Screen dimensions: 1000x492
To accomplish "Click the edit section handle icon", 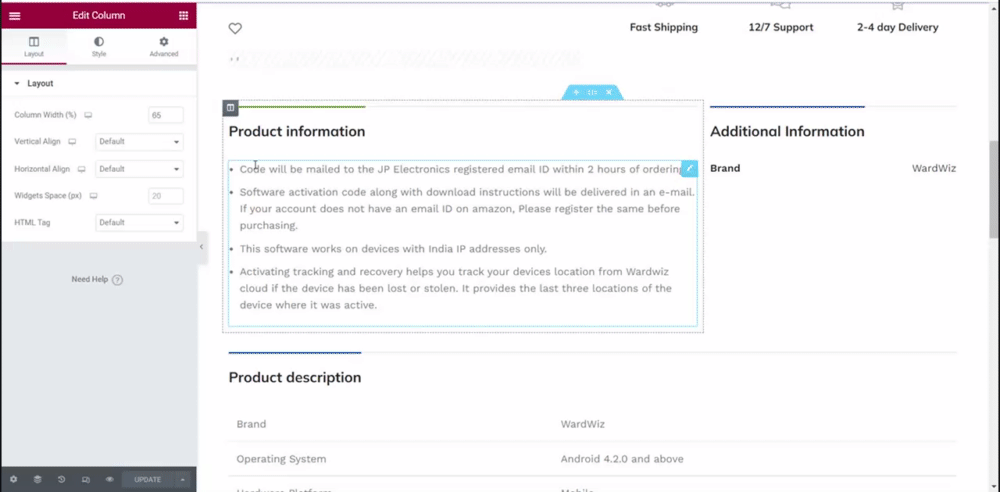I will (592, 93).
